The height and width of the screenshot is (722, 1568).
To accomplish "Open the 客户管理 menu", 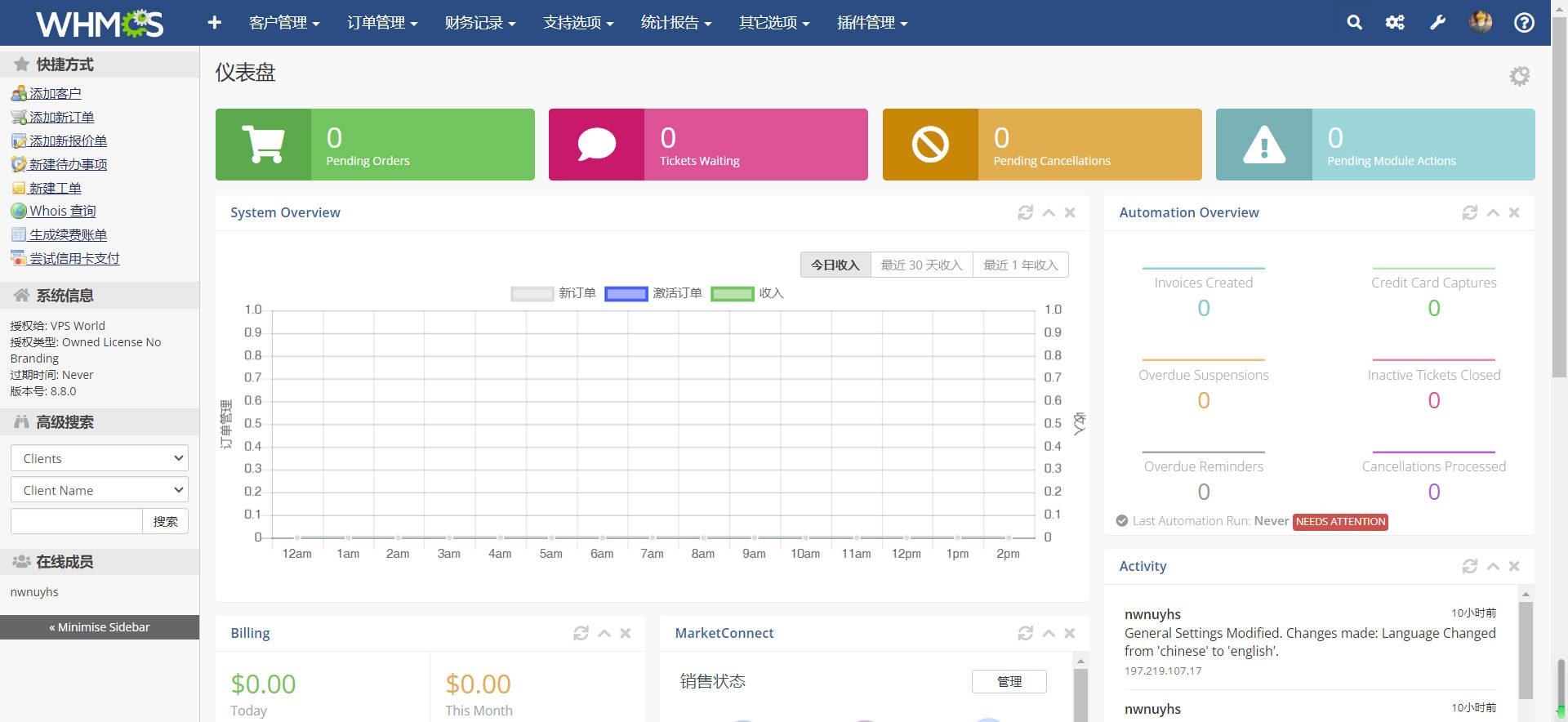I will click(284, 23).
